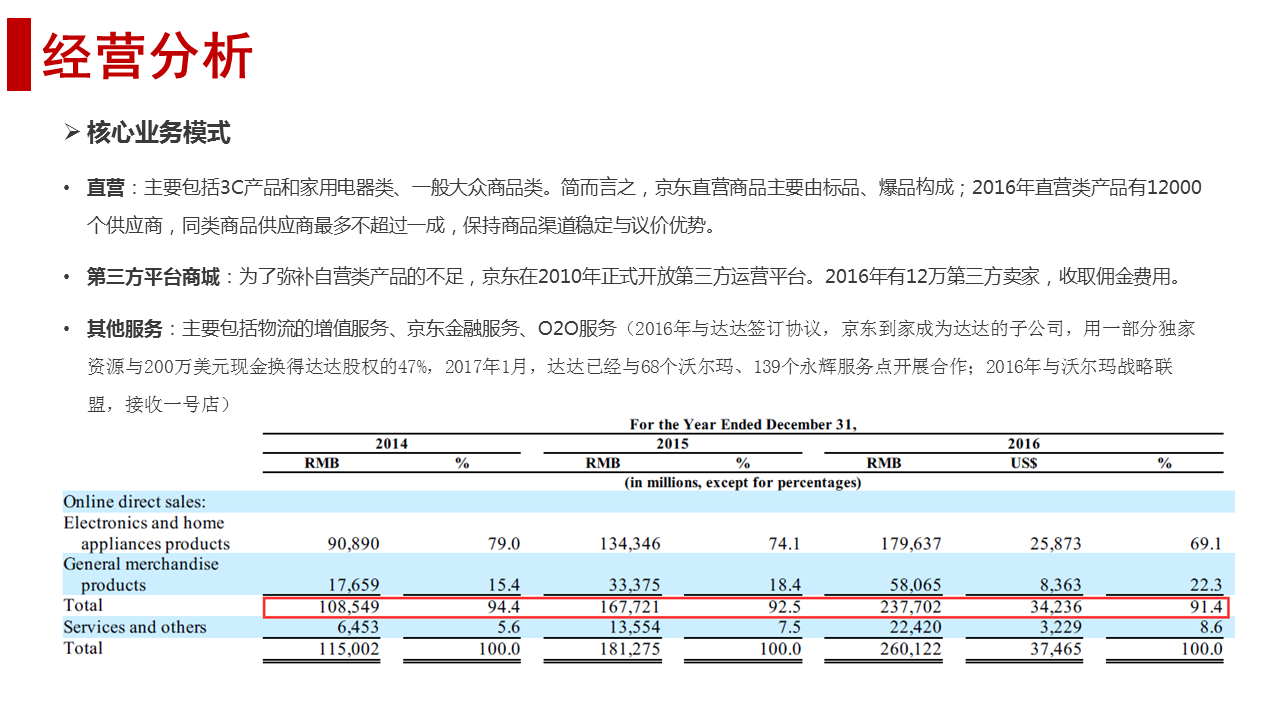
Task: Click the slide title 经营分析
Action: point(147,55)
